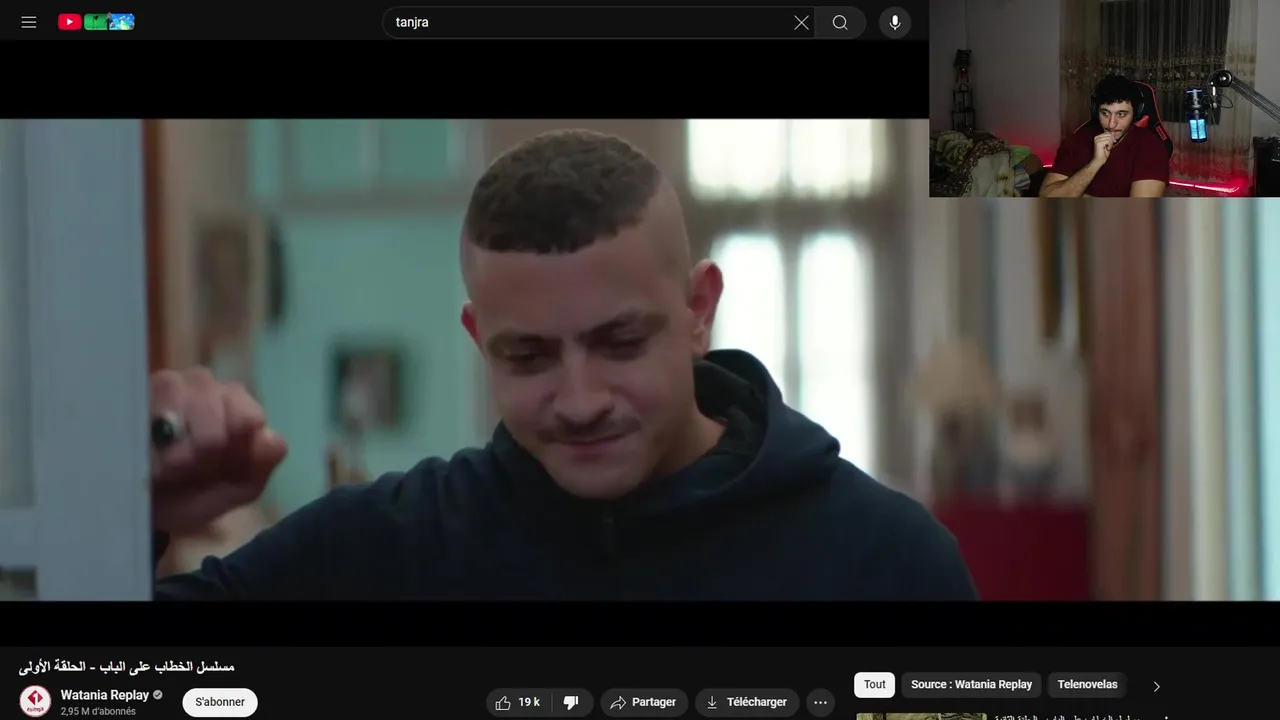Dislike the video with thumbs-down
Viewport: 1280px width, 720px height.
[572, 702]
